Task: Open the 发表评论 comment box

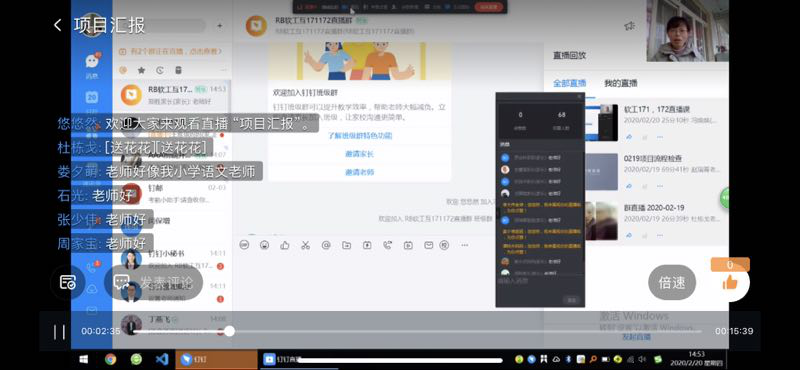Action: [154, 282]
